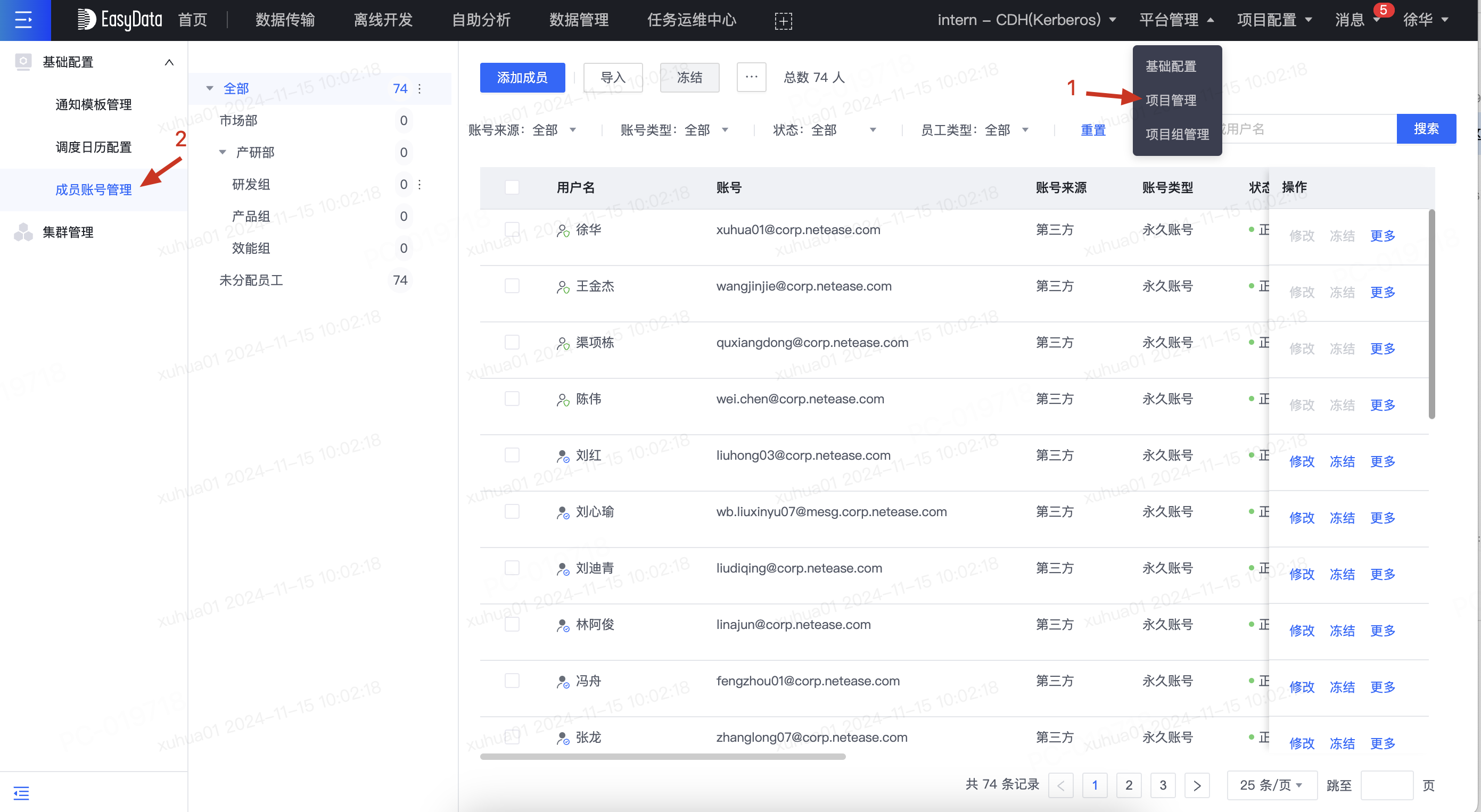Open the 员工类型 filter dropdown

tap(1007, 130)
